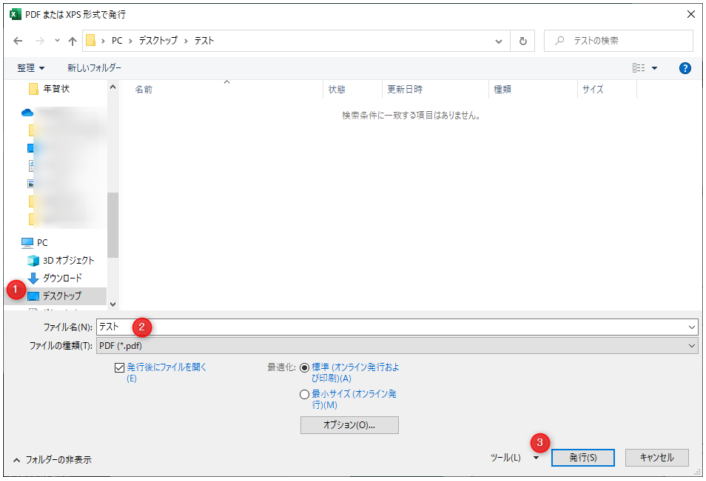This screenshot has width=706, height=481.
Task: Click the refresh button beside address bar
Action: click(x=523, y=42)
